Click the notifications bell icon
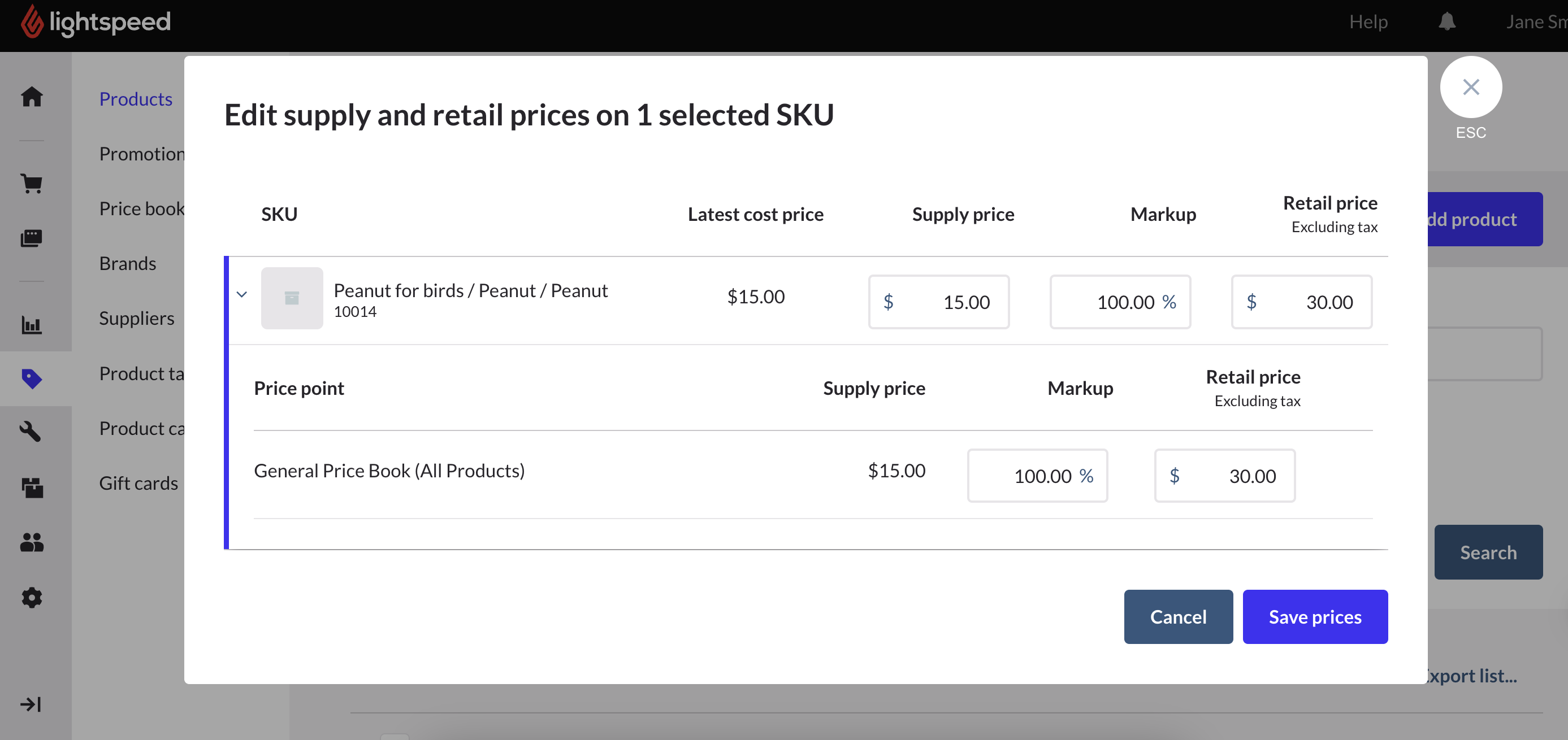The width and height of the screenshot is (1568, 740). [1447, 22]
